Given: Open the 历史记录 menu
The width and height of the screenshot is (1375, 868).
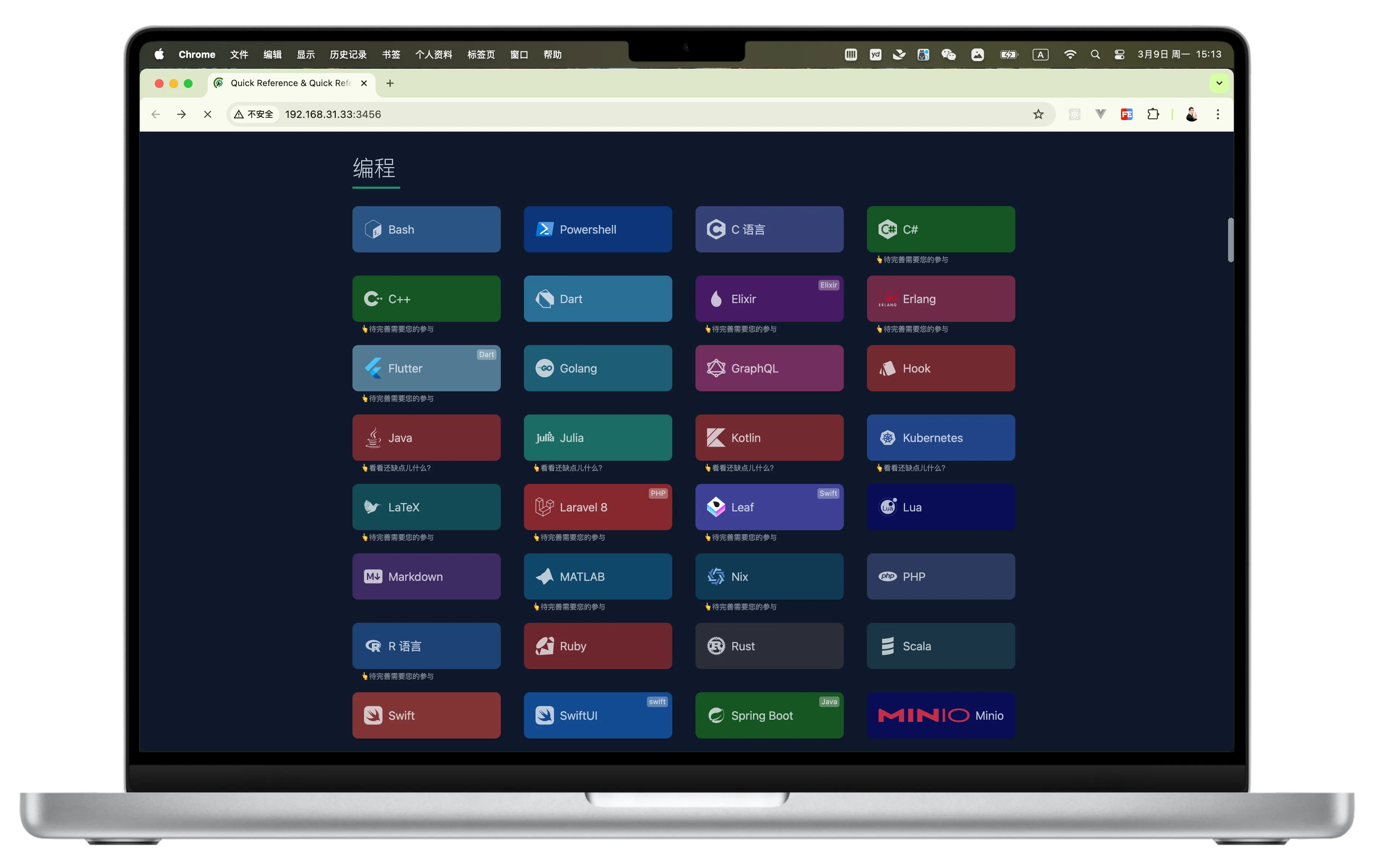Looking at the screenshot, I should point(348,54).
